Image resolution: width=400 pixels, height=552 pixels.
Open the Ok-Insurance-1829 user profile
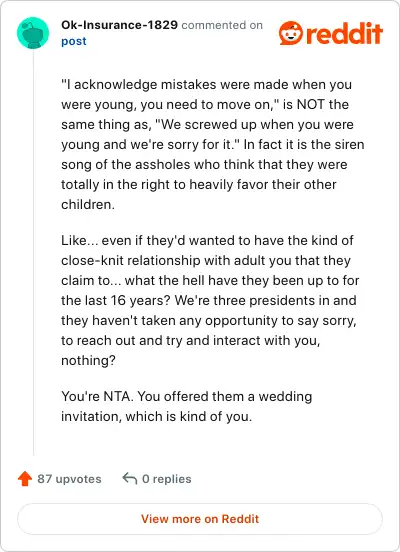(119, 25)
